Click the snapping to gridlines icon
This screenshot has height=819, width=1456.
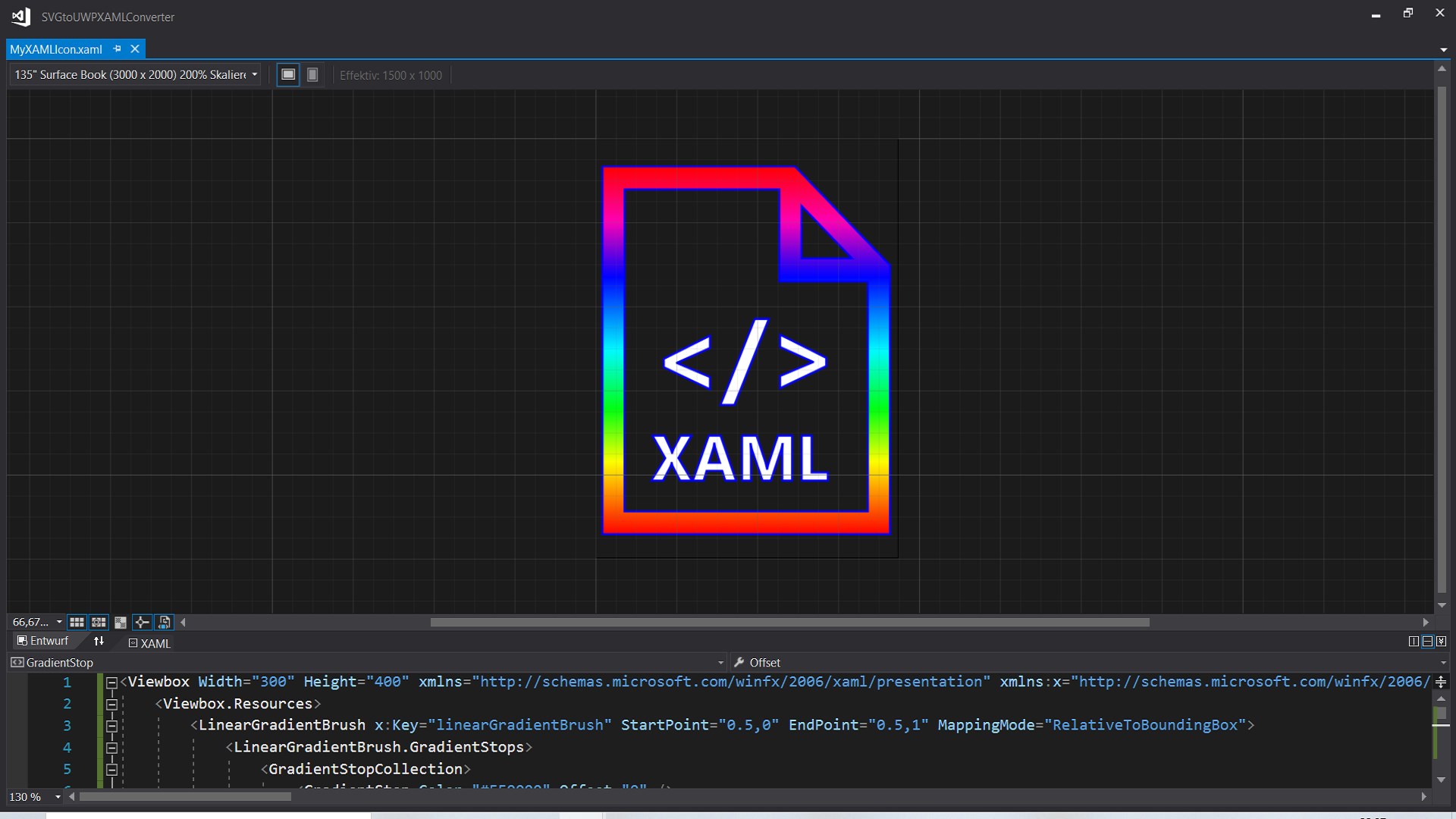point(99,622)
